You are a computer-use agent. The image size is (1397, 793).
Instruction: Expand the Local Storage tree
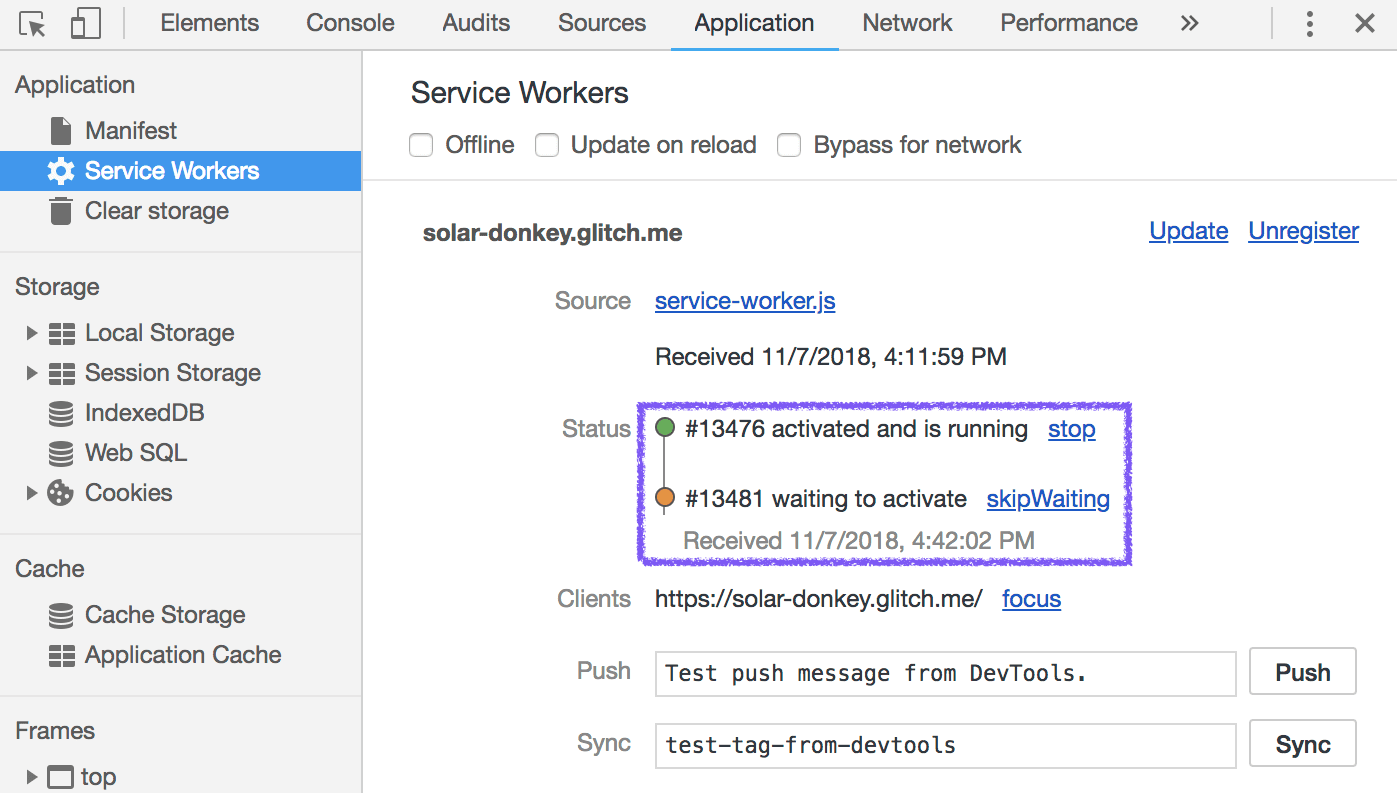click(32, 332)
